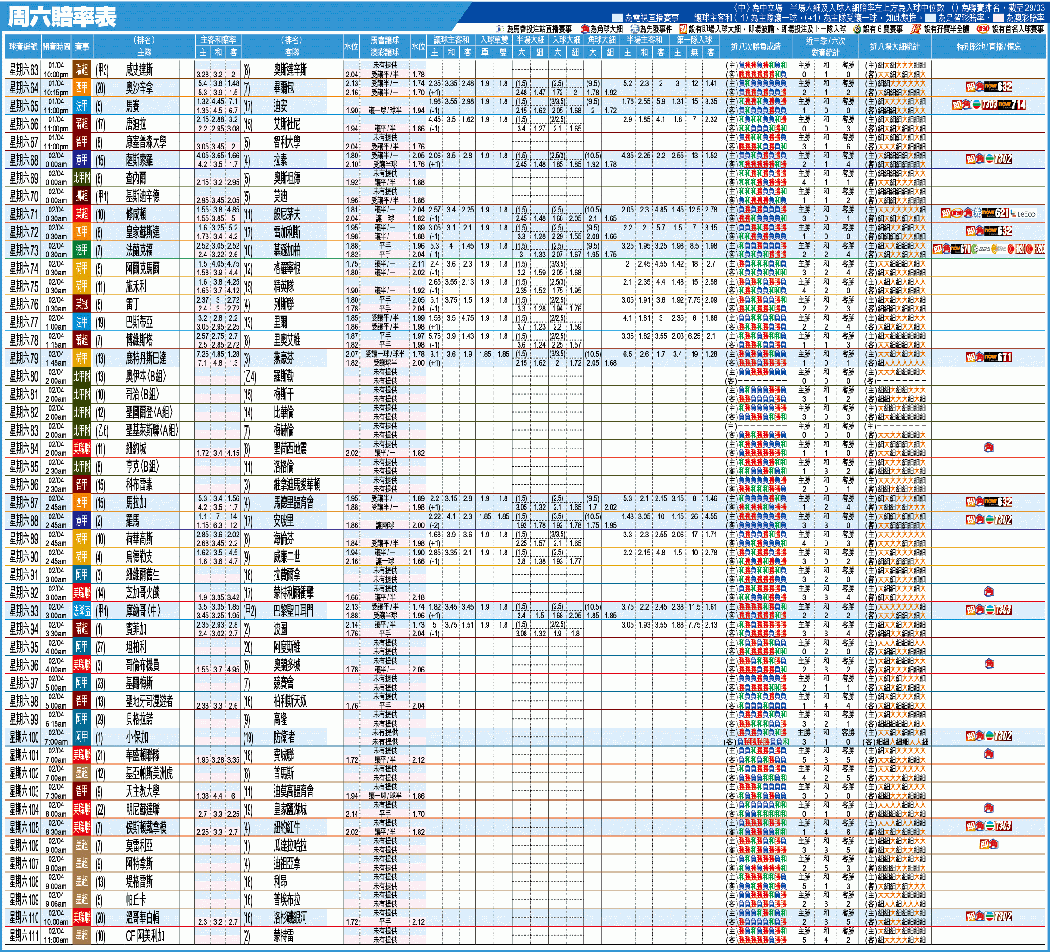This screenshot has width=1050, height=952.
Task: Click the home odds 1.55 in row 星期六 96
Action: point(203,669)
